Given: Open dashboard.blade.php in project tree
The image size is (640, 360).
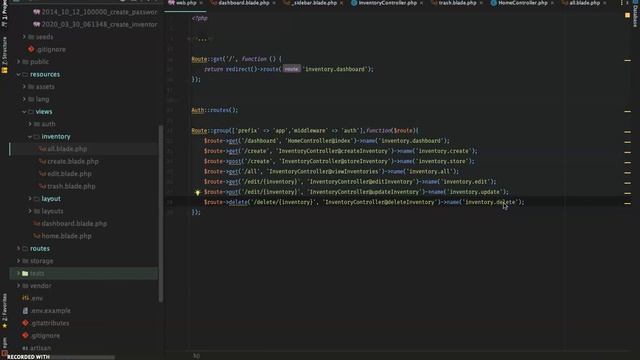Looking at the screenshot, I should (x=70, y=224).
